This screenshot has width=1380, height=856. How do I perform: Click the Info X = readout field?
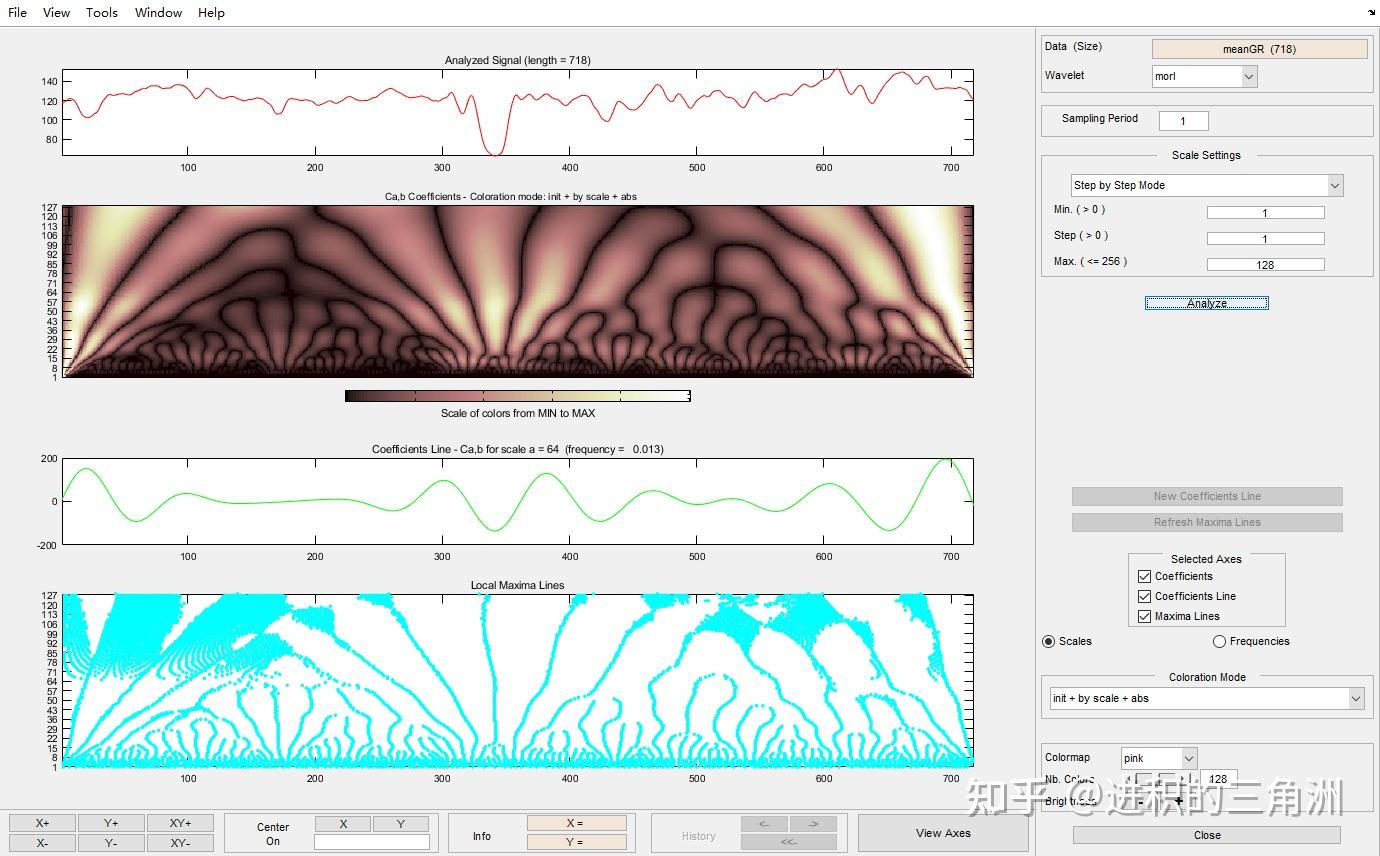point(576,823)
